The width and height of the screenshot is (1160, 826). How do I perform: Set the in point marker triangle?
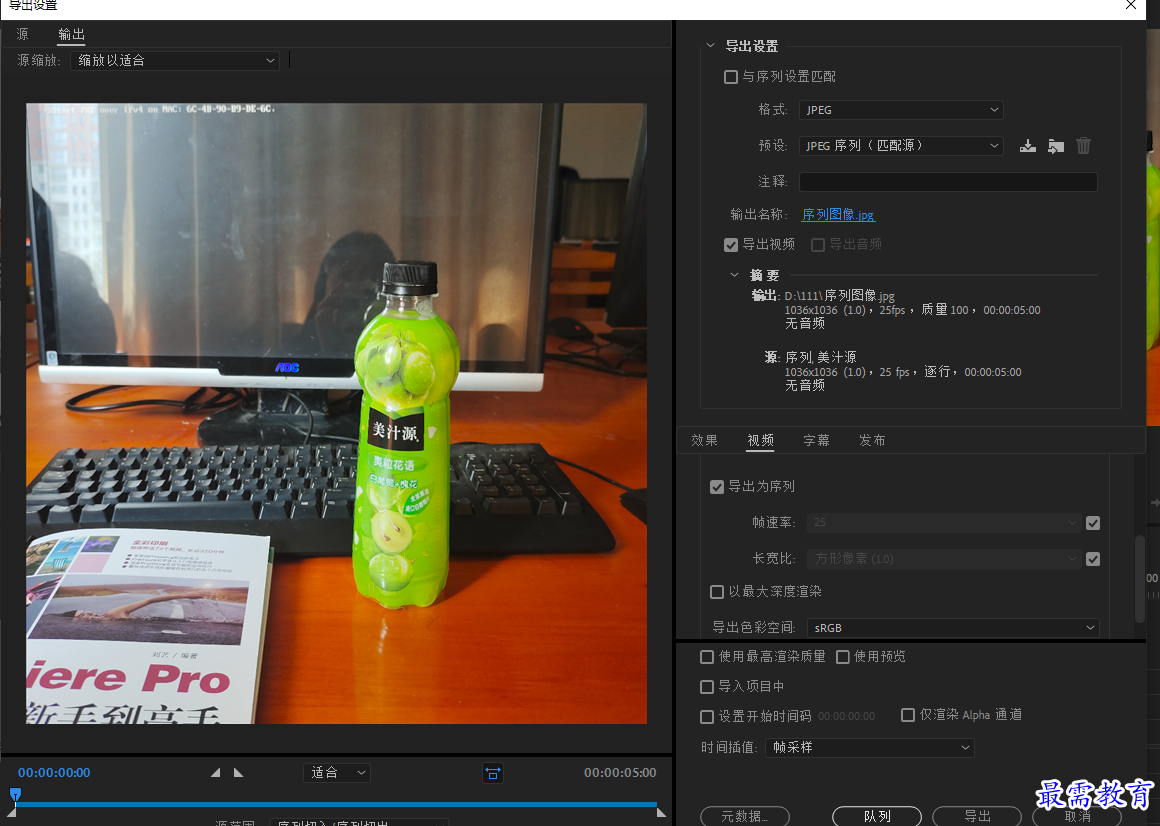[x=215, y=772]
